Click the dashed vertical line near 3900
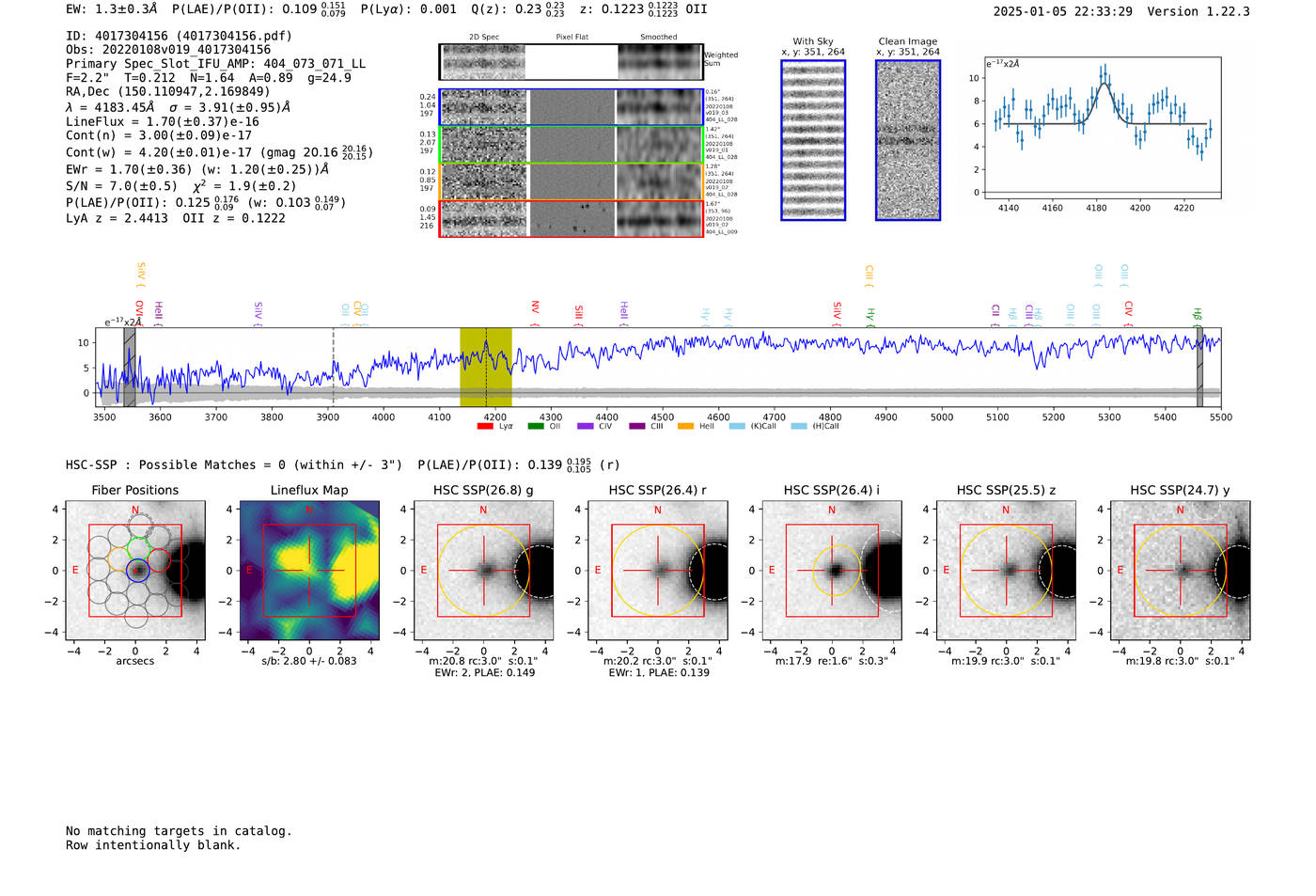Image resolution: width=1316 pixels, height=896 pixels. point(334,367)
